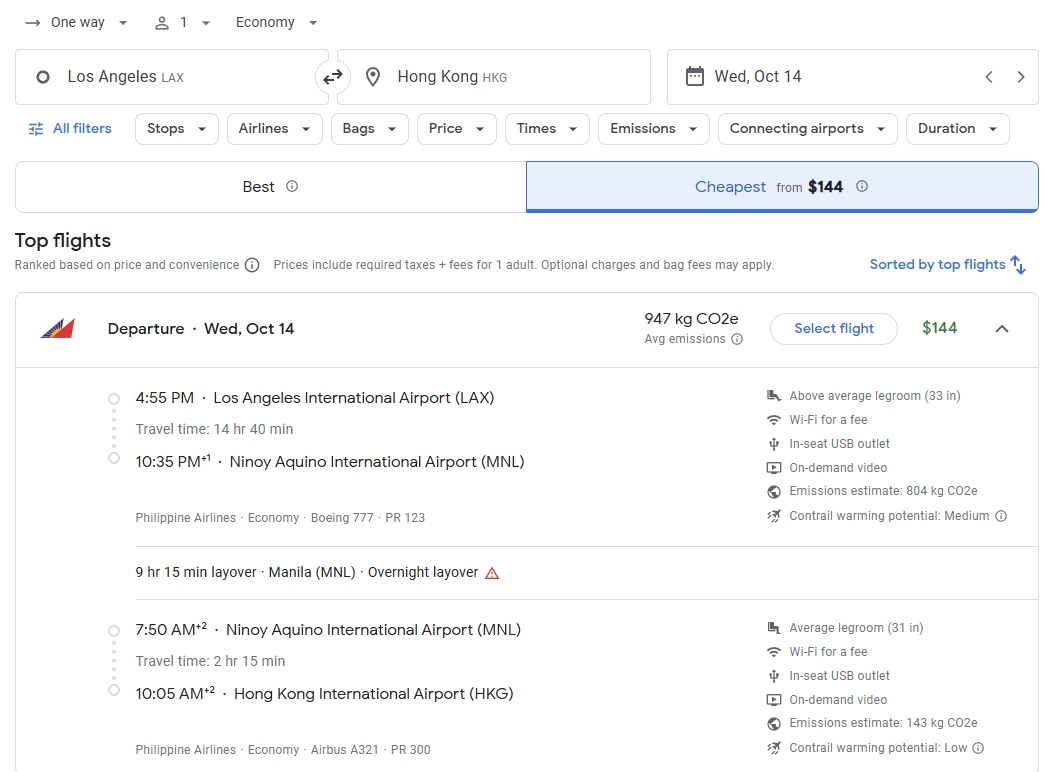Viewport: 1044px width, 772px height.
Task: Click the 9 hr 15 min layover text
Action: point(196,572)
